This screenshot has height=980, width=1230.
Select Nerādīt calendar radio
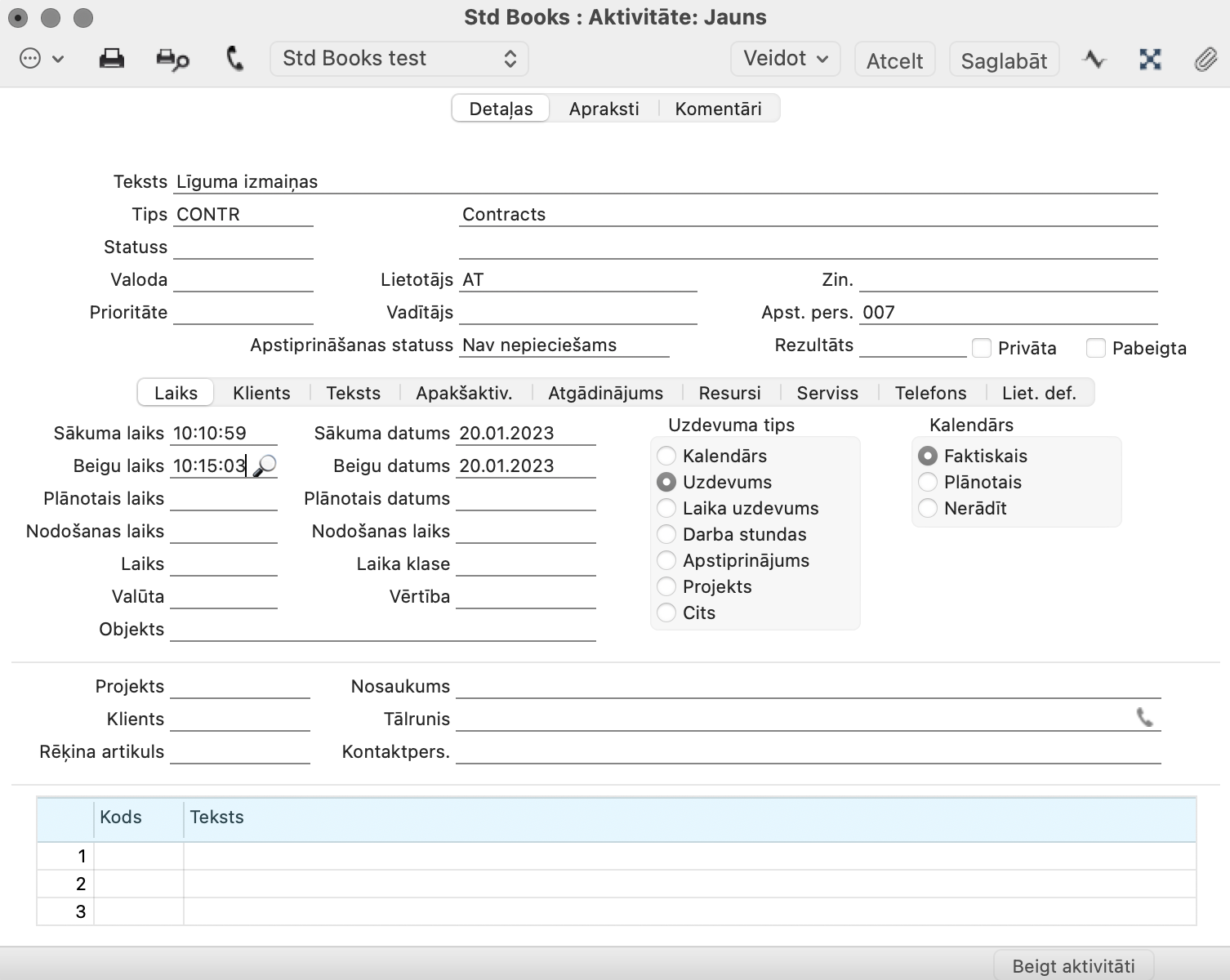click(928, 508)
